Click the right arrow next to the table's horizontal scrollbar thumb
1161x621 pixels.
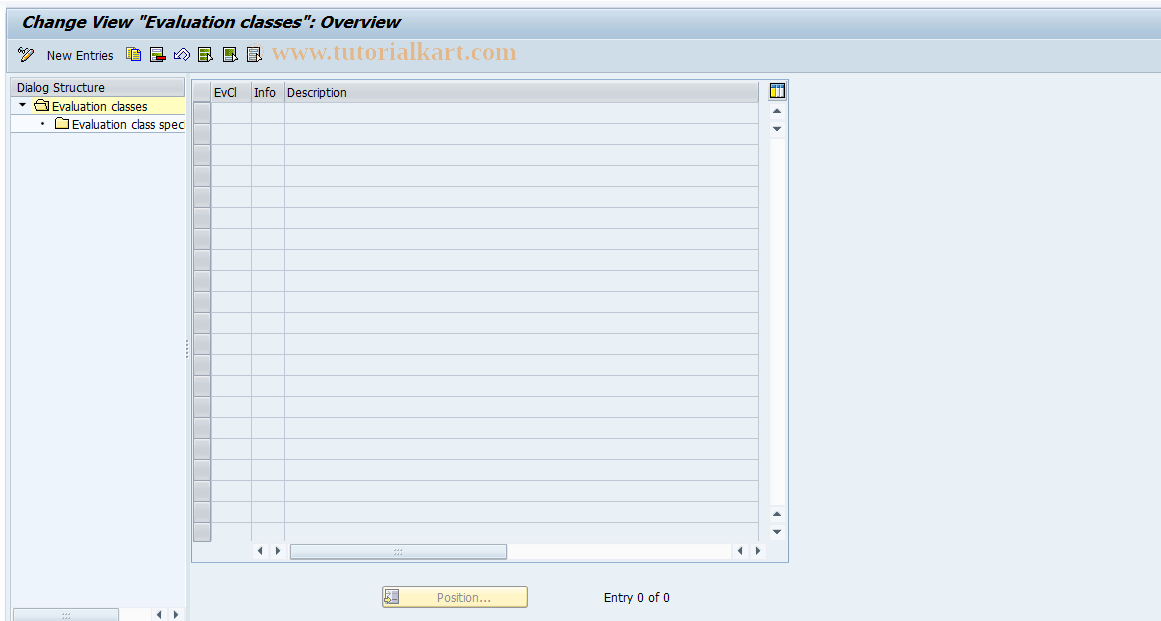278,551
